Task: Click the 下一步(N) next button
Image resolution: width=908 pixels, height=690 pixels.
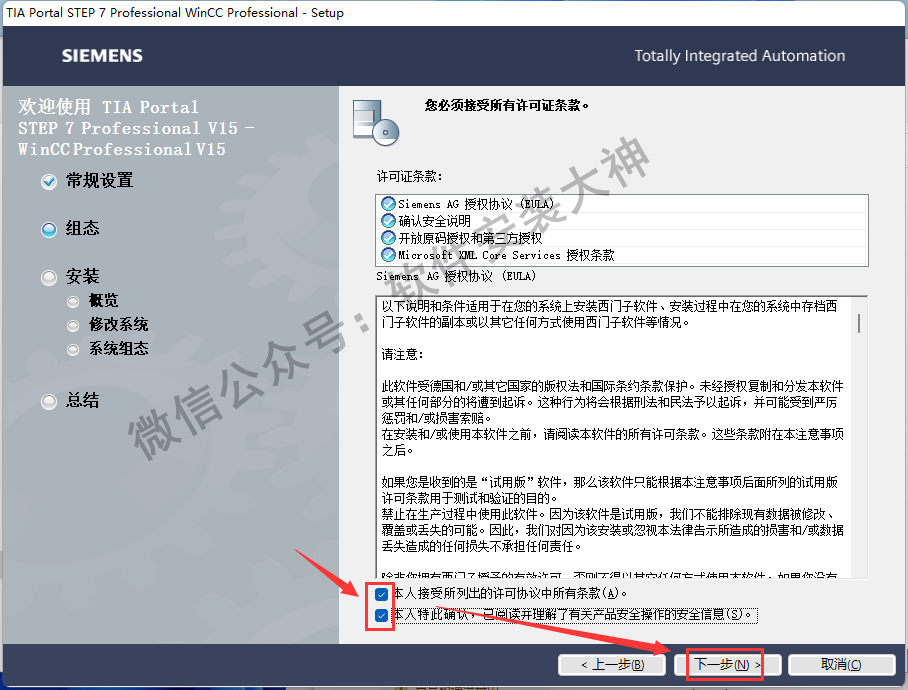Action: [728, 665]
